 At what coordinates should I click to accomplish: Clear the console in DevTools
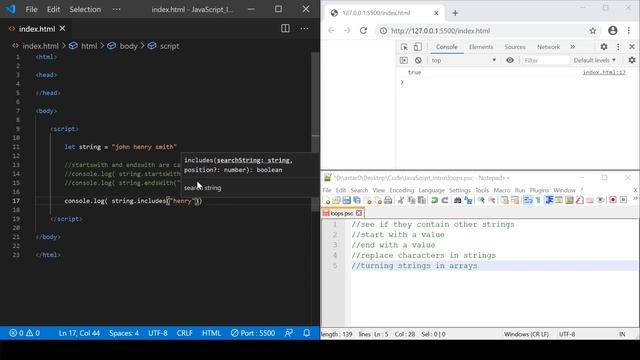418,60
